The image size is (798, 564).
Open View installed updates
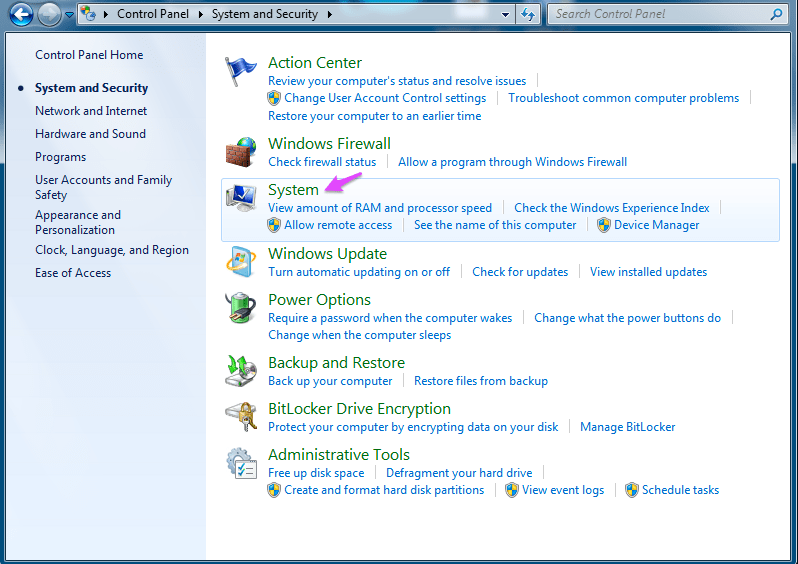(x=648, y=272)
